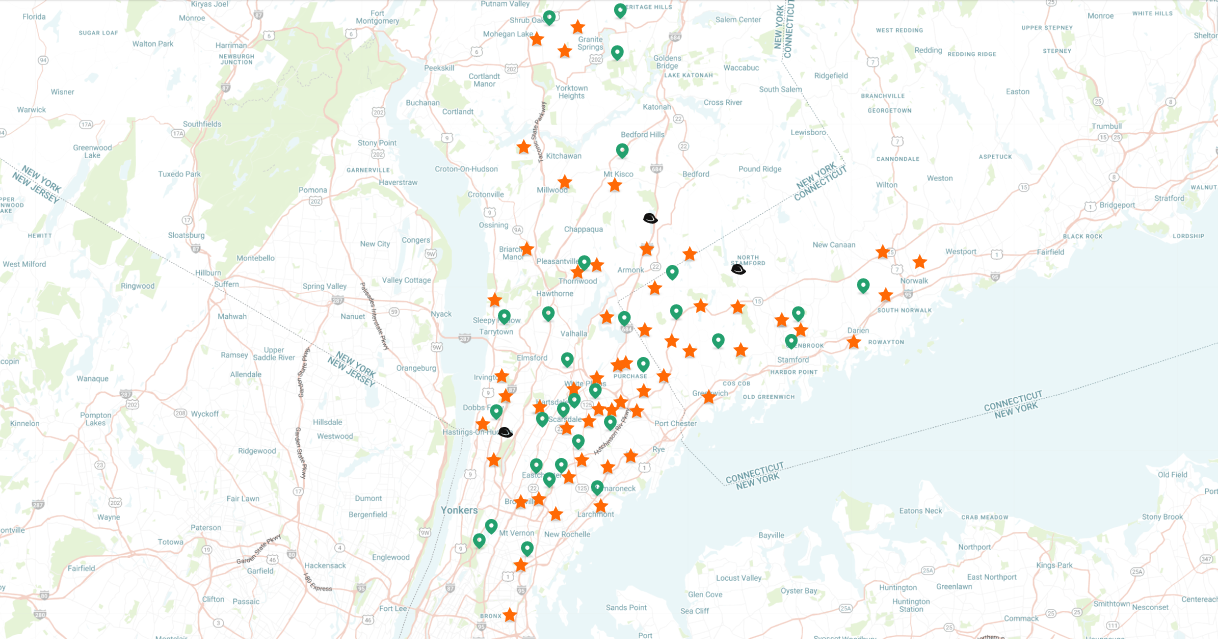Open the orange star above South Norwalk
The image size is (1218, 639).
(885, 295)
